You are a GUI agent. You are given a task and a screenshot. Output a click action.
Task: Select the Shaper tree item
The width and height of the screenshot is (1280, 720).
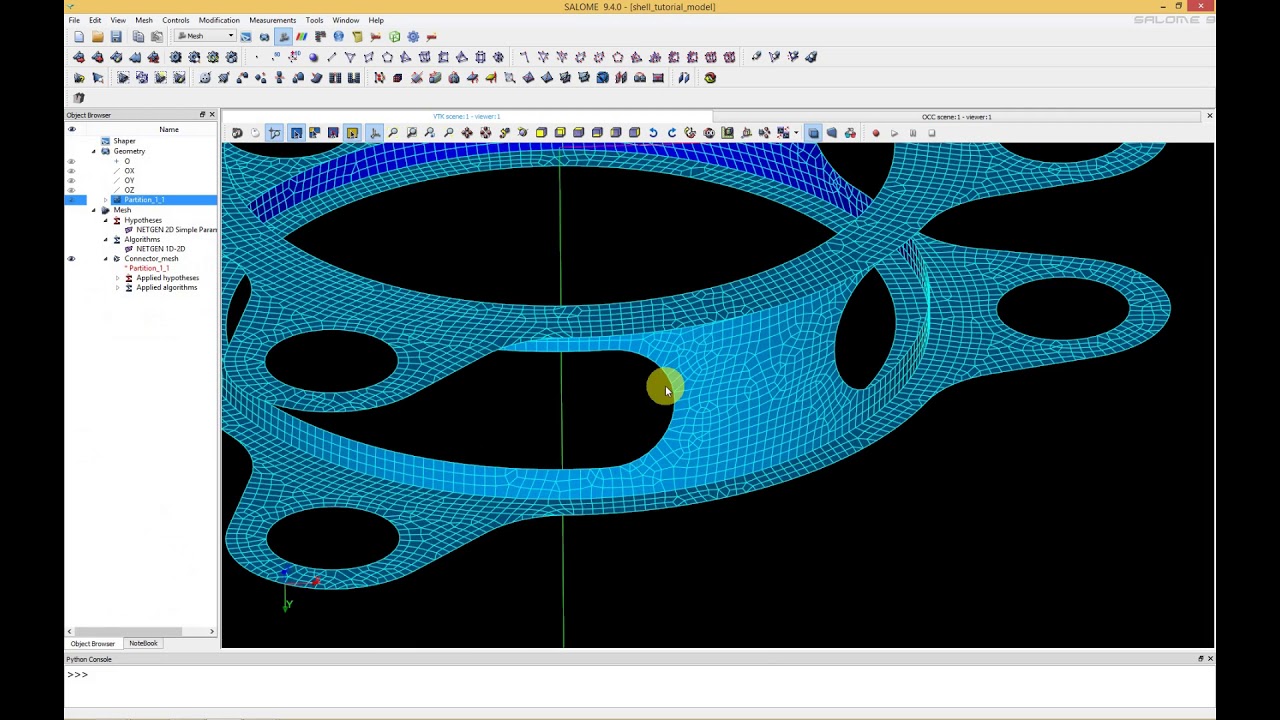click(x=124, y=141)
